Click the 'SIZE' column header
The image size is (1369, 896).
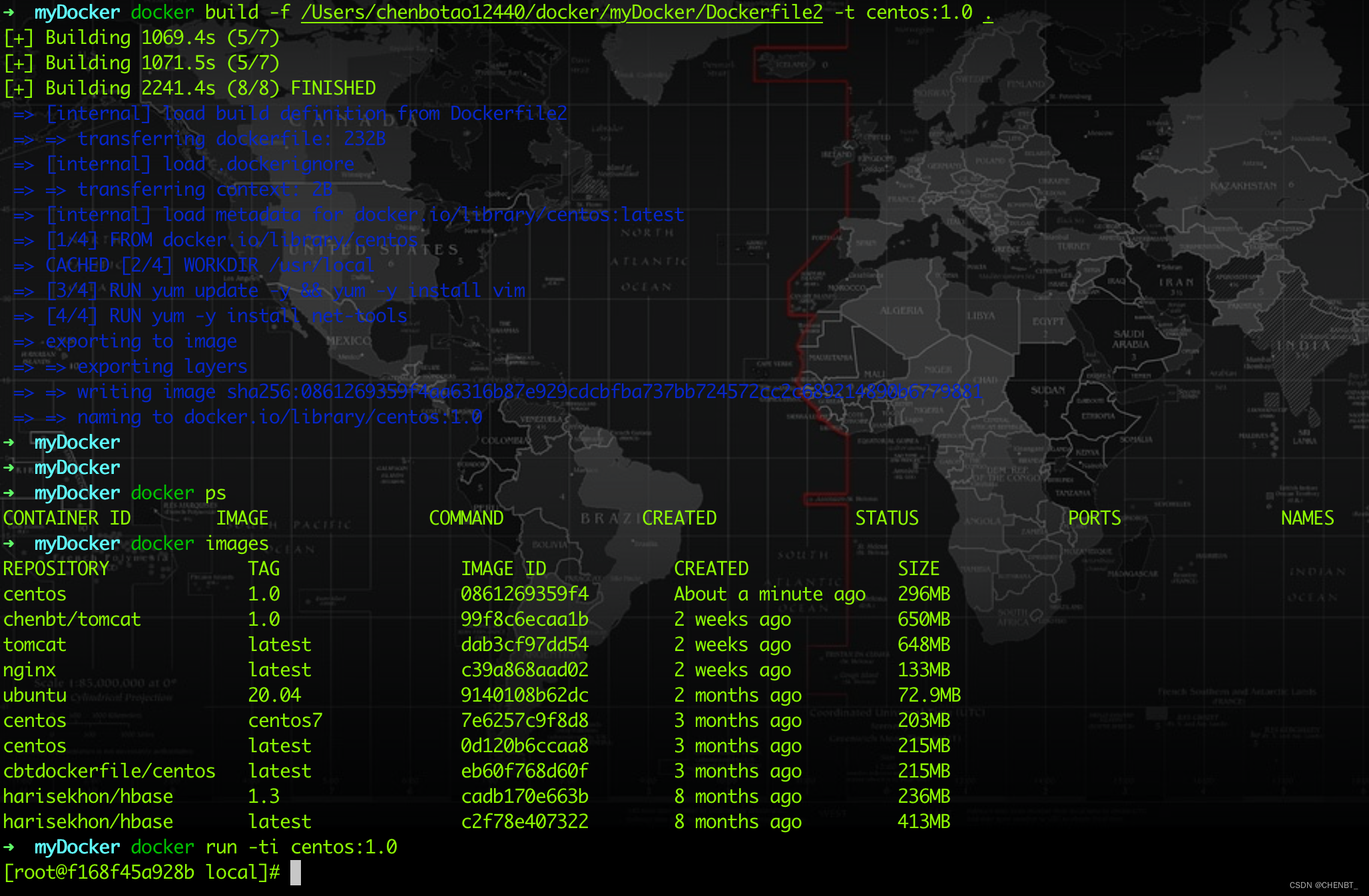pyautogui.click(x=919, y=568)
